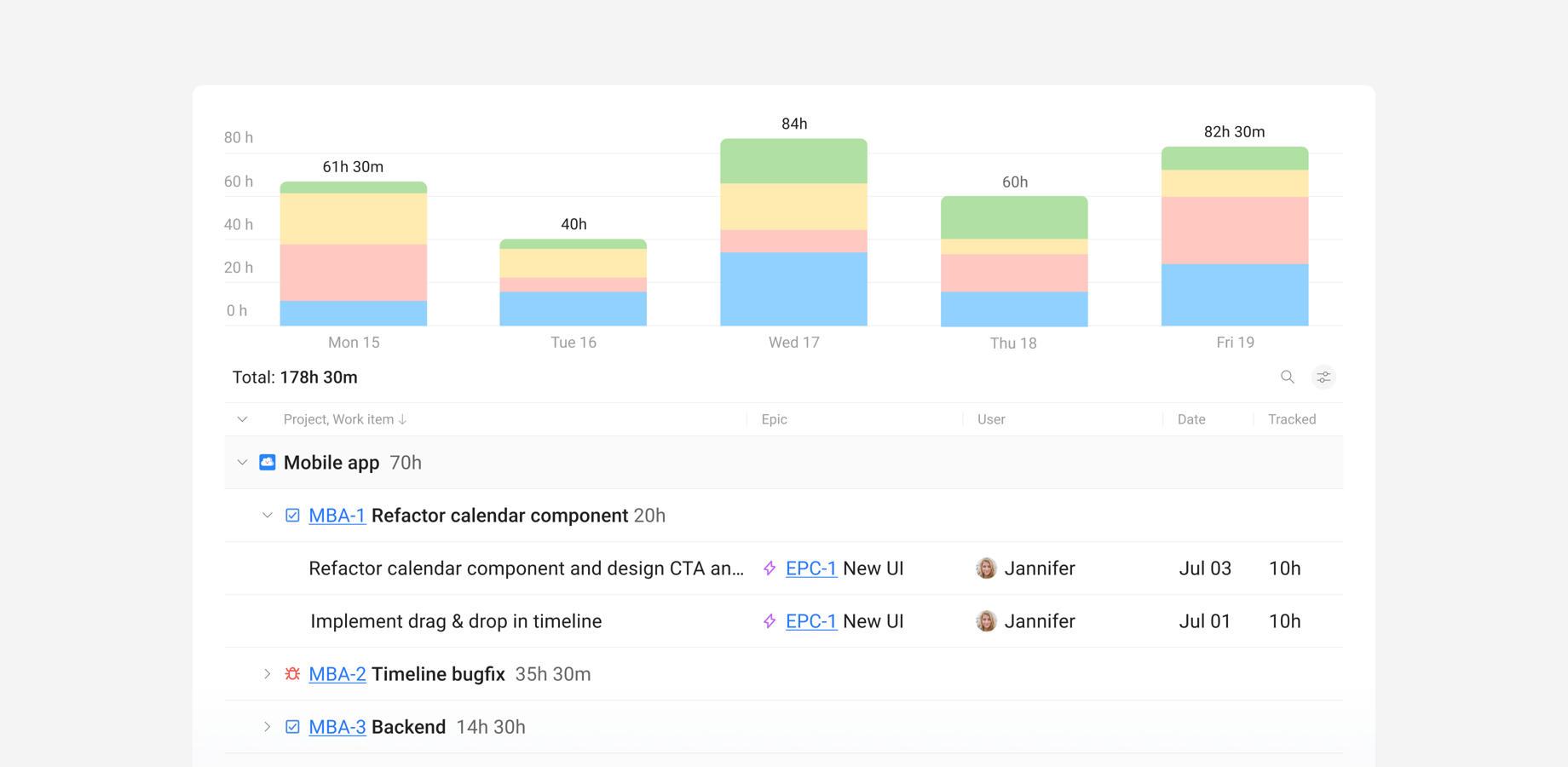
Task: Click Jannifer's avatar on the Jul 01 row
Action: (x=986, y=620)
